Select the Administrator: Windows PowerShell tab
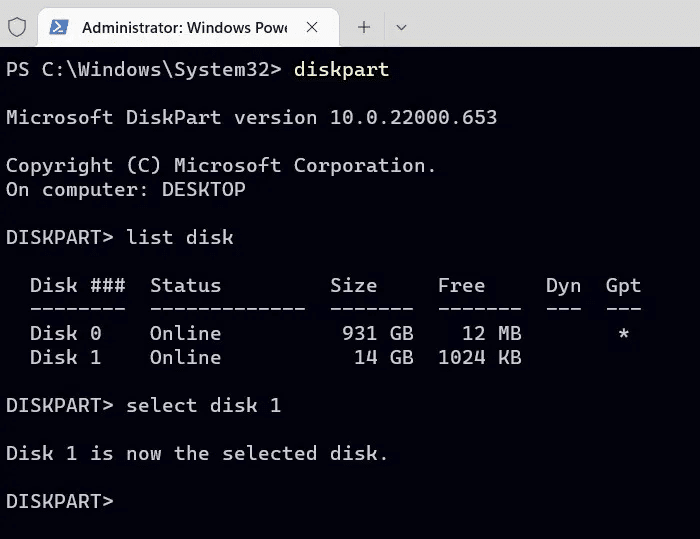 click(x=188, y=27)
